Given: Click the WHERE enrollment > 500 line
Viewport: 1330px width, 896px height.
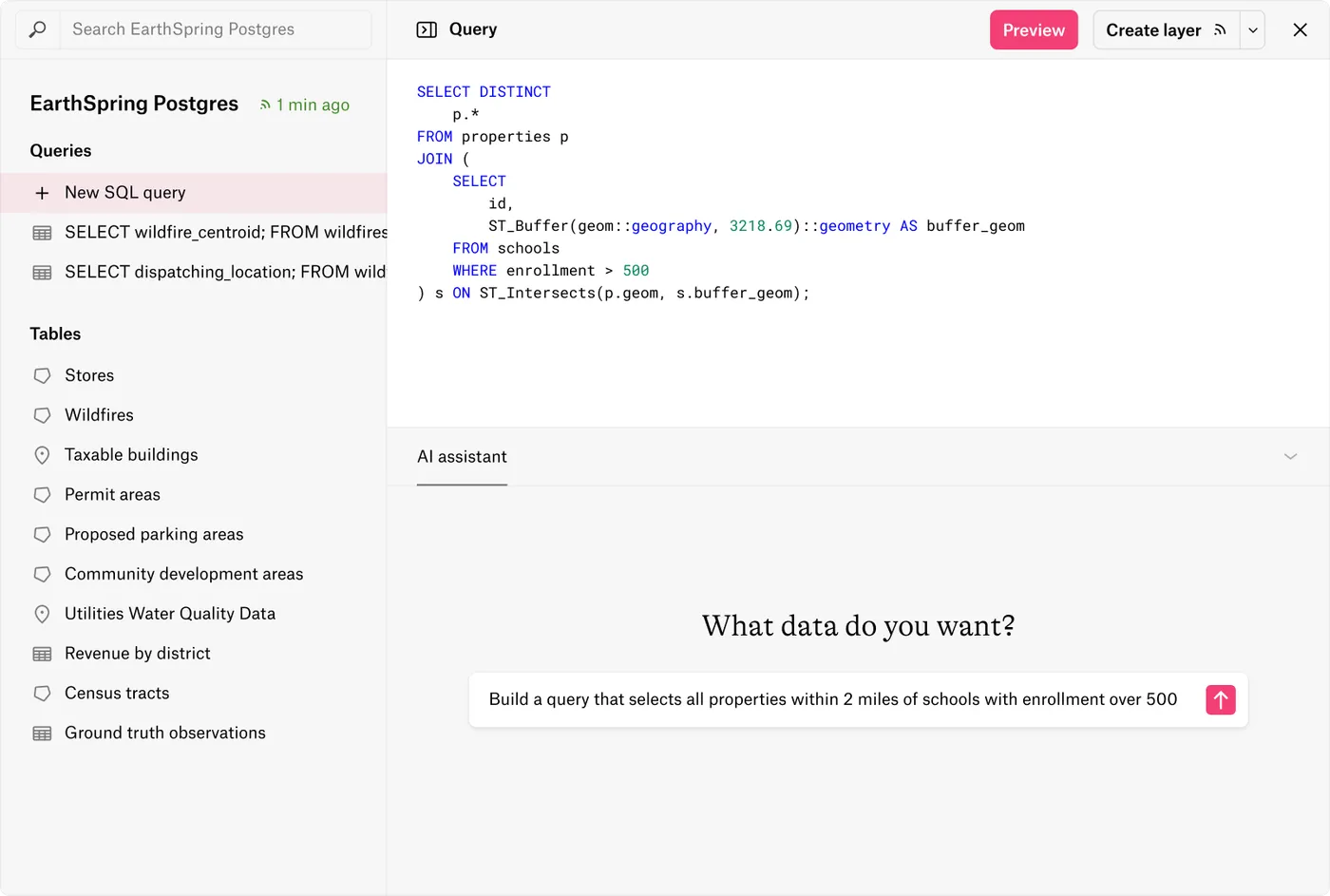Looking at the screenshot, I should pyautogui.click(x=551, y=271).
